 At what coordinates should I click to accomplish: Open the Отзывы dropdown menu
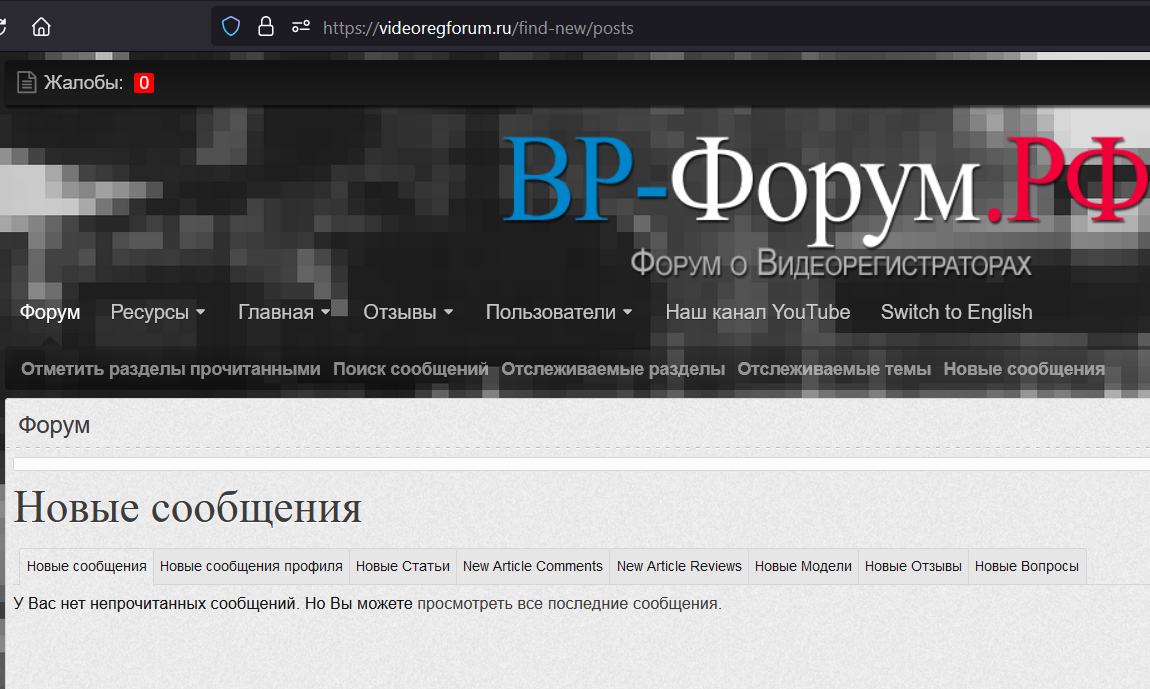[408, 312]
